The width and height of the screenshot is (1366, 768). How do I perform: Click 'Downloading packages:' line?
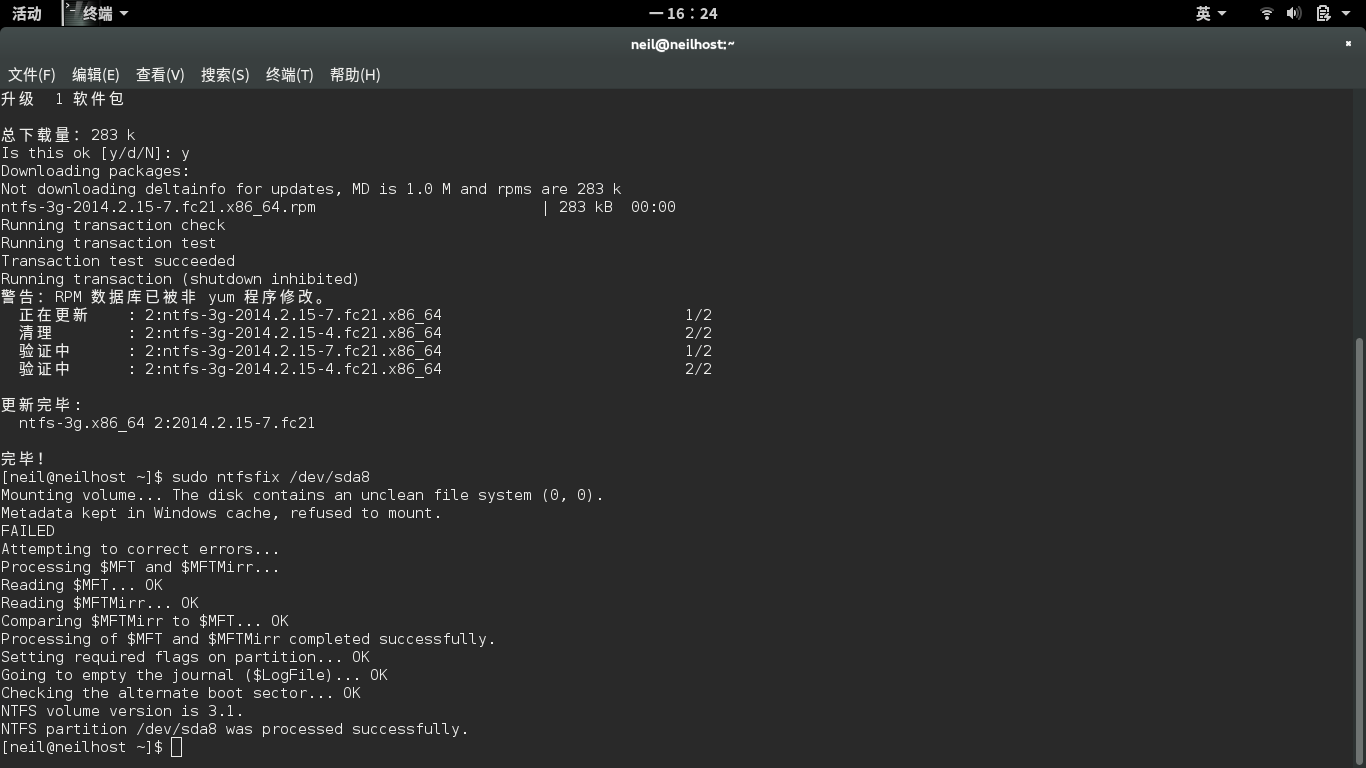coord(95,171)
